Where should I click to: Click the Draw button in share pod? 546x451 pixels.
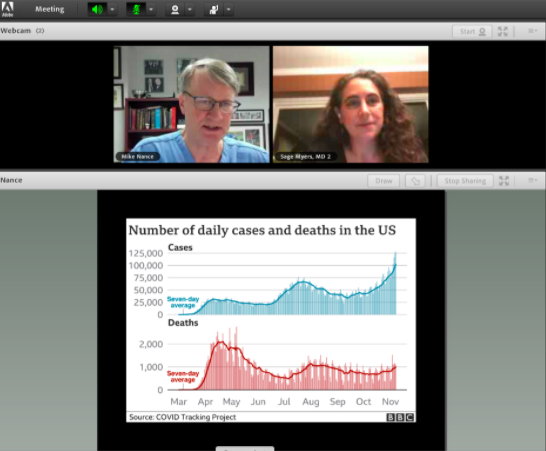[x=384, y=181]
